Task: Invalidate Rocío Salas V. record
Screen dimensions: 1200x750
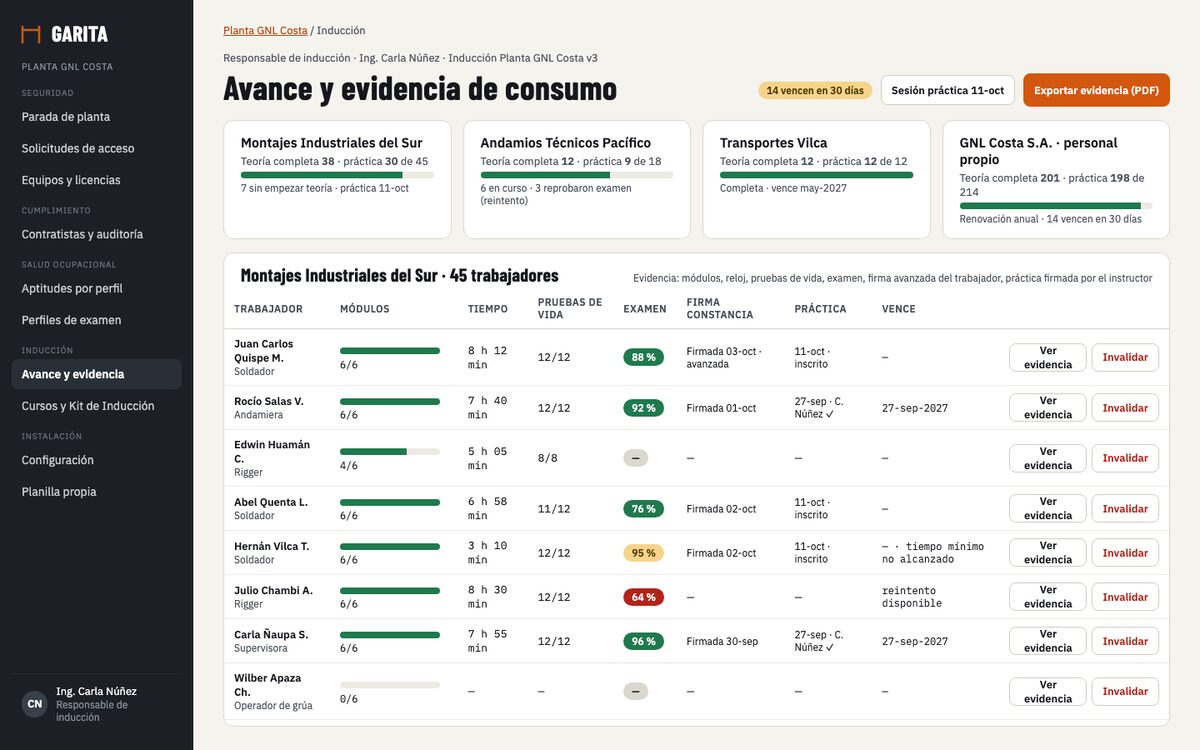Action: coord(1125,408)
